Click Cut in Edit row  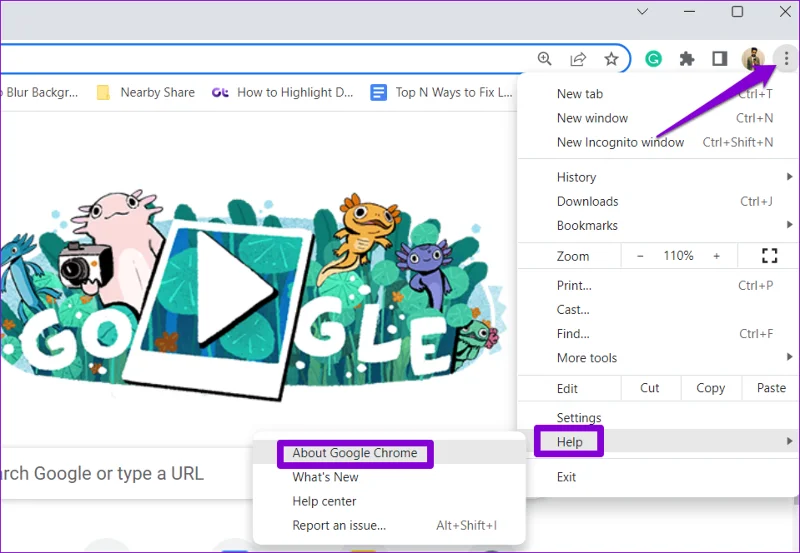point(650,388)
